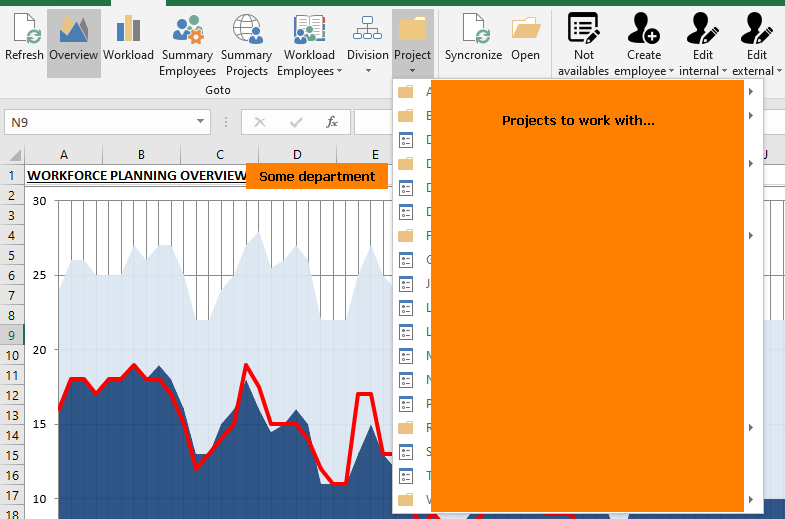Go to the Workload sheet
This screenshot has height=519, width=785.
point(128,29)
